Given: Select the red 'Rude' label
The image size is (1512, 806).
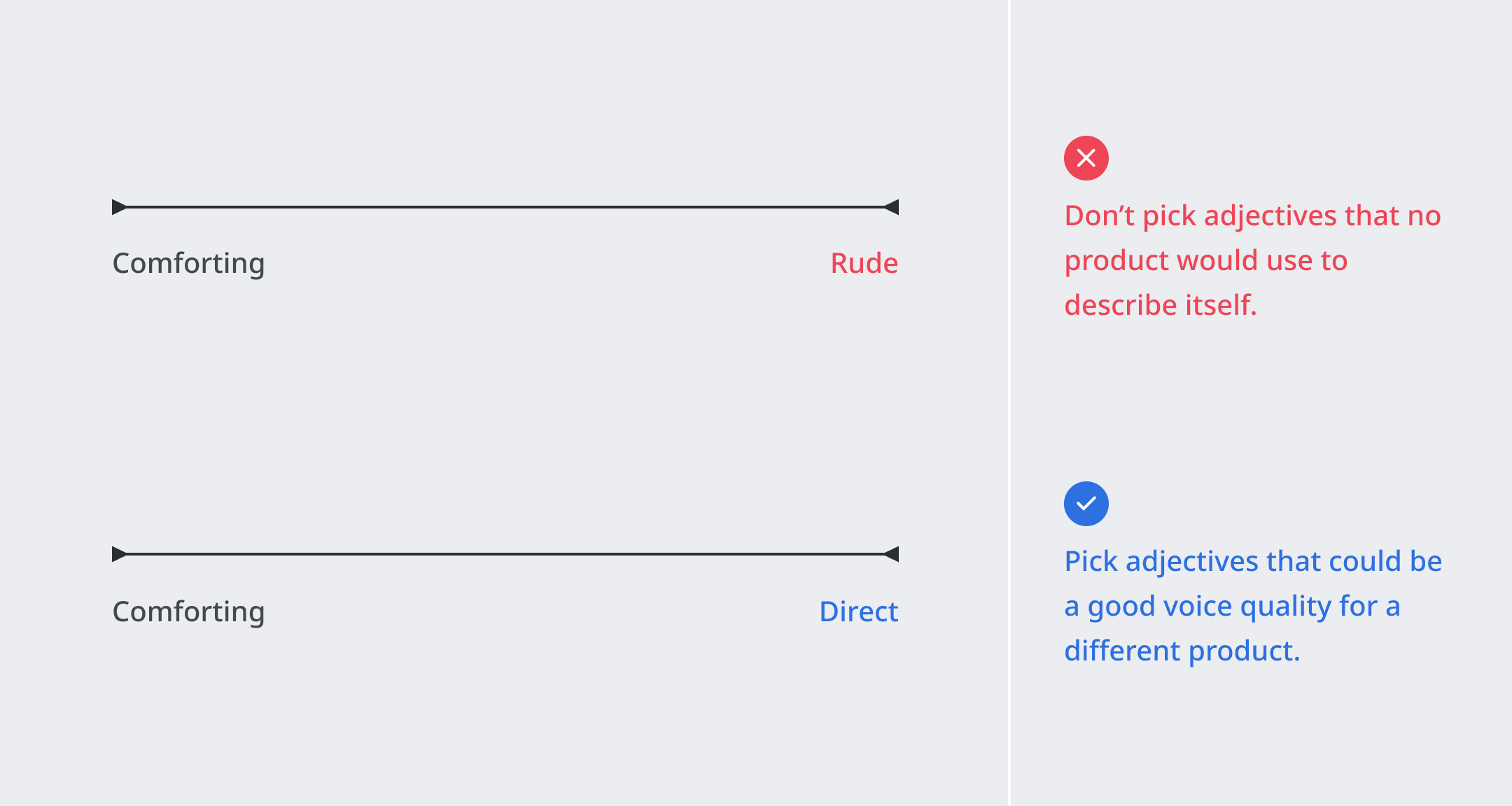Looking at the screenshot, I should point(864,263).
